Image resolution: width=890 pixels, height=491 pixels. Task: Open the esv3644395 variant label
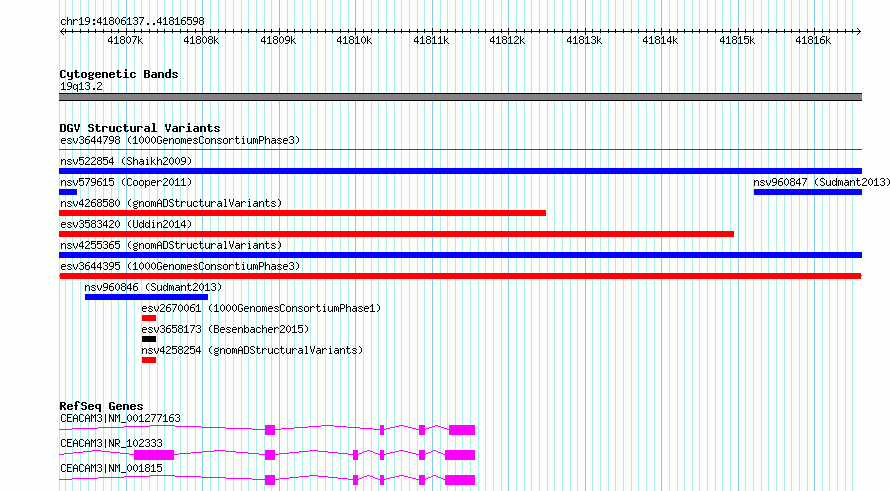click(180, 266)
